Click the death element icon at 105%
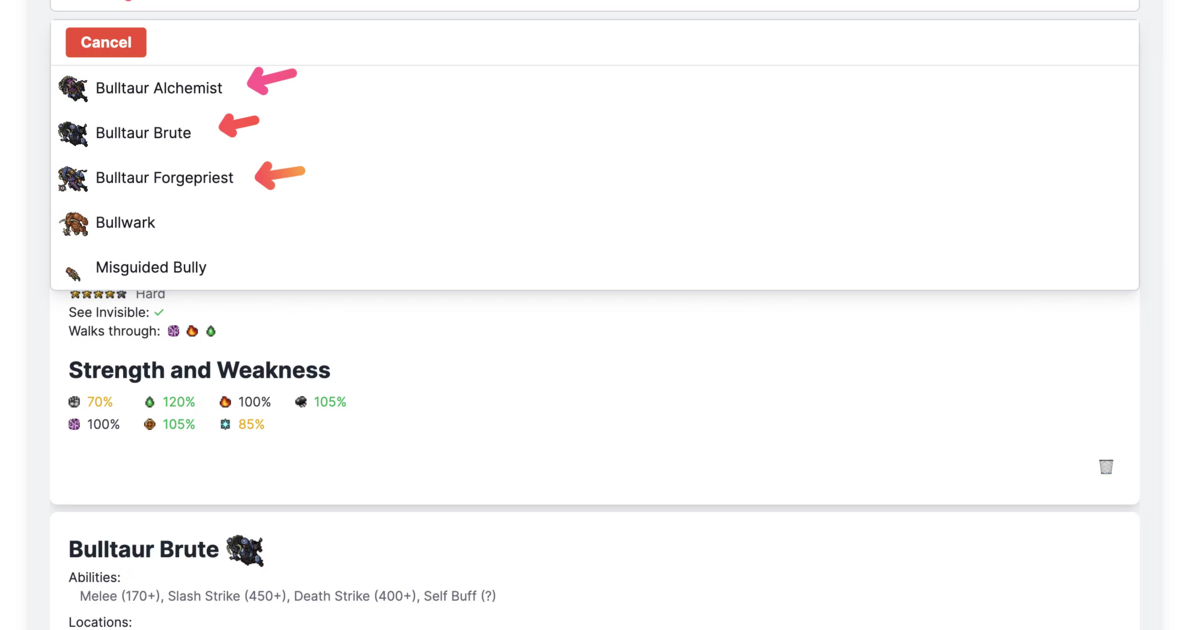 tap(301, 402)
